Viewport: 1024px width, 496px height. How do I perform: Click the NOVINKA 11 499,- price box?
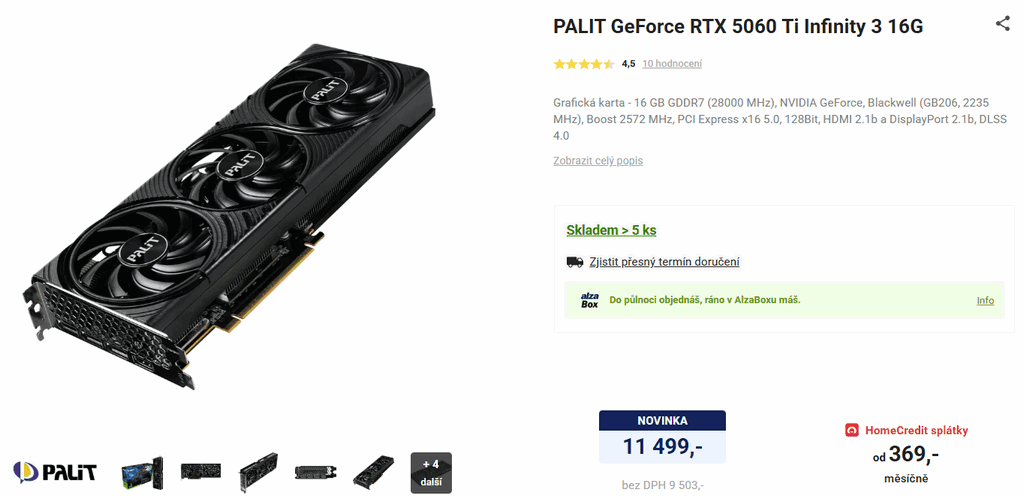662,437
